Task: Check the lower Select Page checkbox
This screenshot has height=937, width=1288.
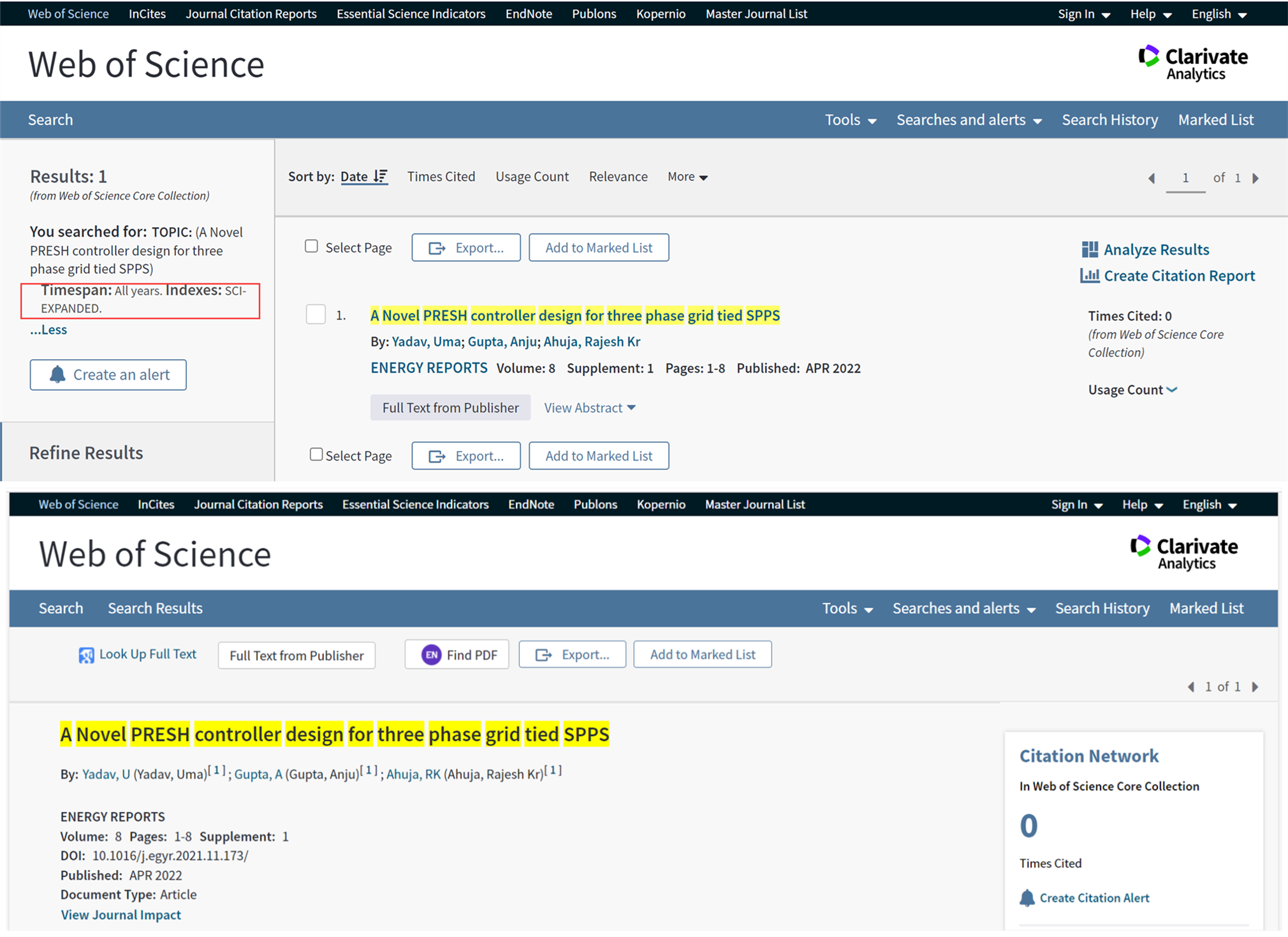Action: pyautogui.click(x=316, y=454)
